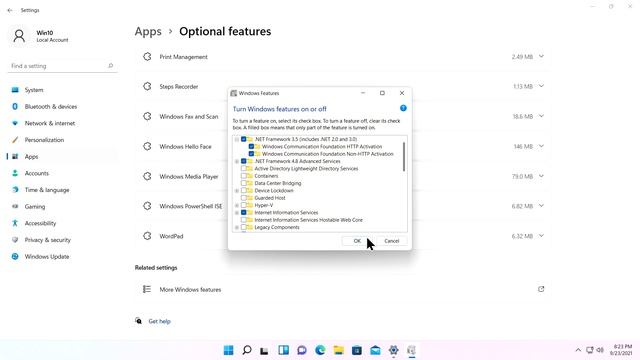Open Chat icon on taskbar
Image resolution: width=640 pixels, height=360 pixels.
click(302, 350)
